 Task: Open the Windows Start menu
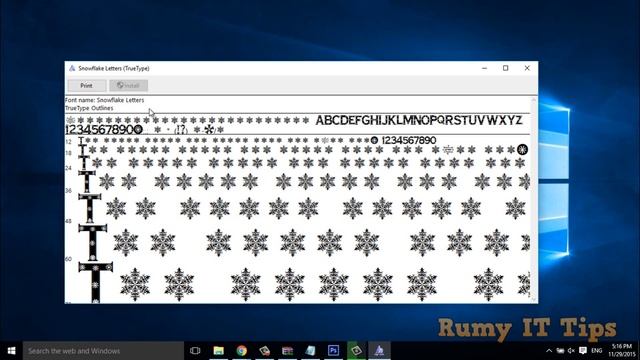11,351
